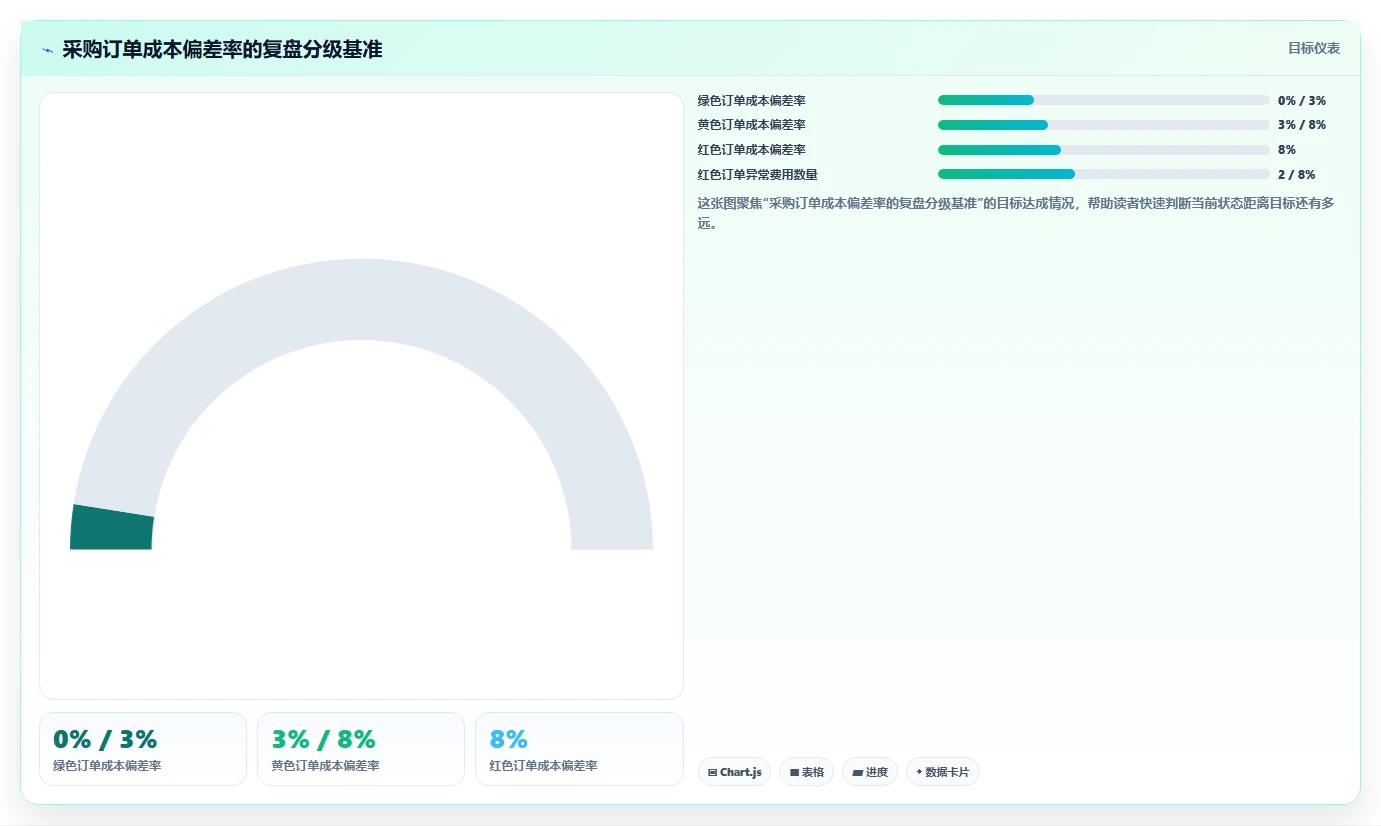Click the 绿色订单成本偏差率 progress bar
The width and height of the screenshot is (1381, 826).
tap(1104, 100)
